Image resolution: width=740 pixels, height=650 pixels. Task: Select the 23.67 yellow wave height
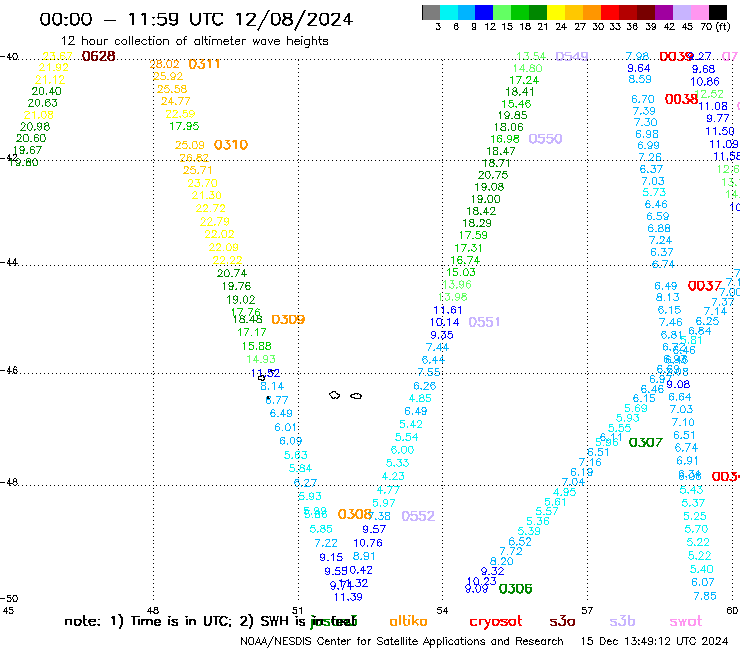coord(57,56)
